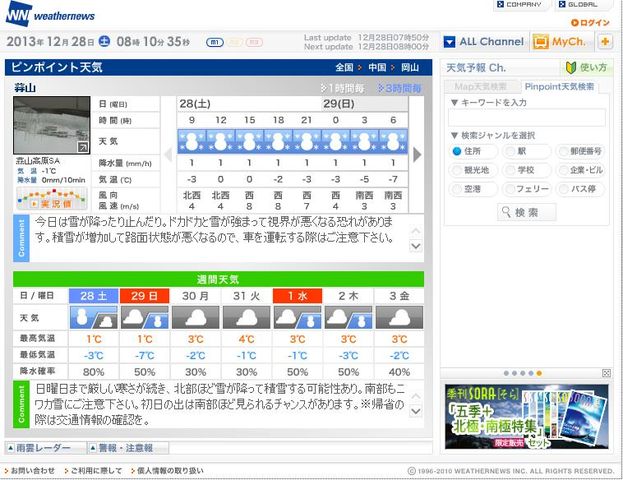Viewport: 623px width, 480px height.
Task: Click the cloudy icon for 31 火
Action: (246, 317)
